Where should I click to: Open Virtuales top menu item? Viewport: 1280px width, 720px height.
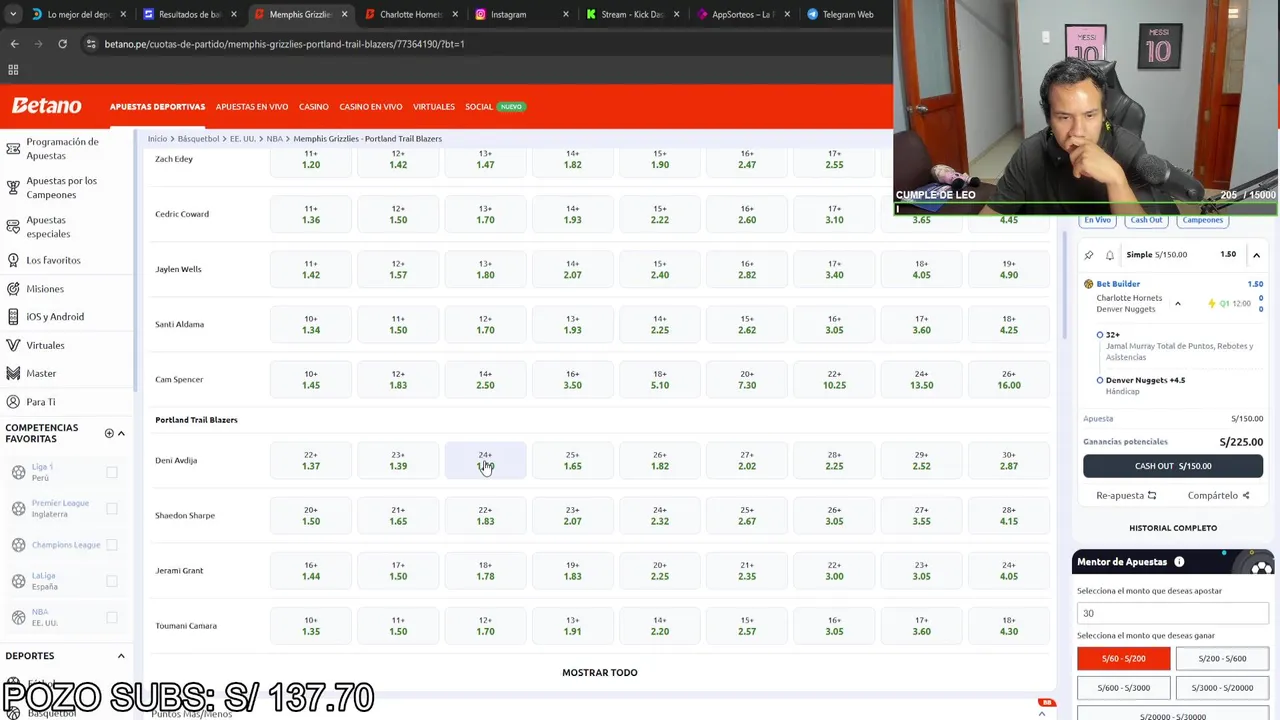coord(434,106)
